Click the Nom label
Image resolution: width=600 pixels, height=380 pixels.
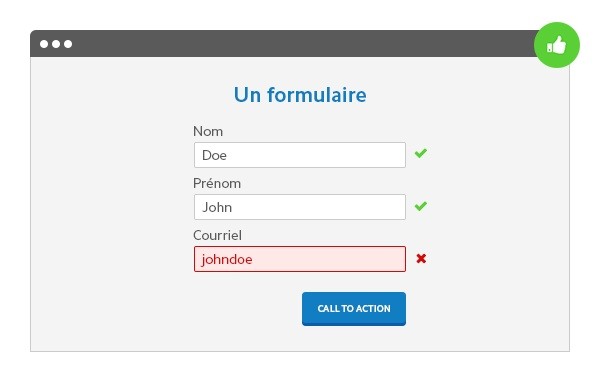(208, 131)
